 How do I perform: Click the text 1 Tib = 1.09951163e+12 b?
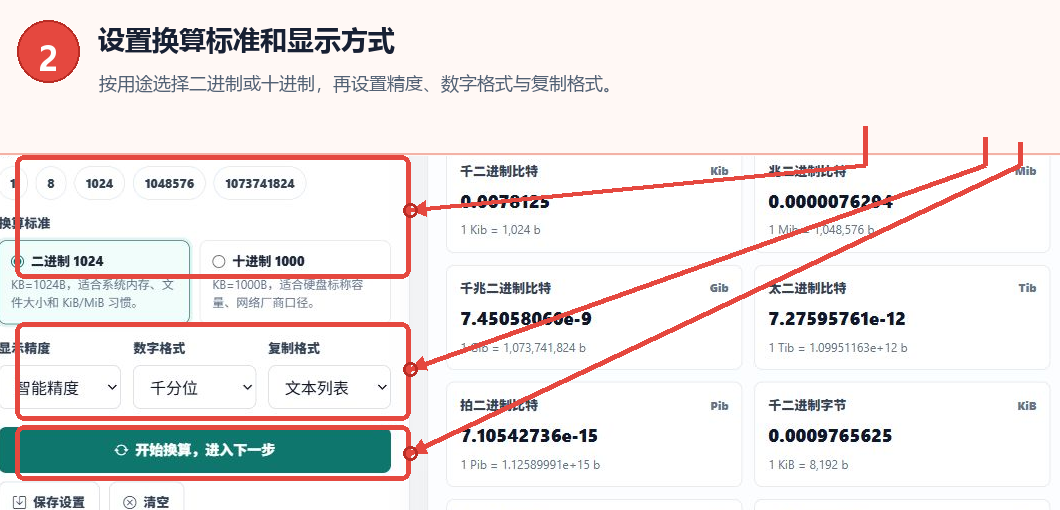tap(838, 348)
